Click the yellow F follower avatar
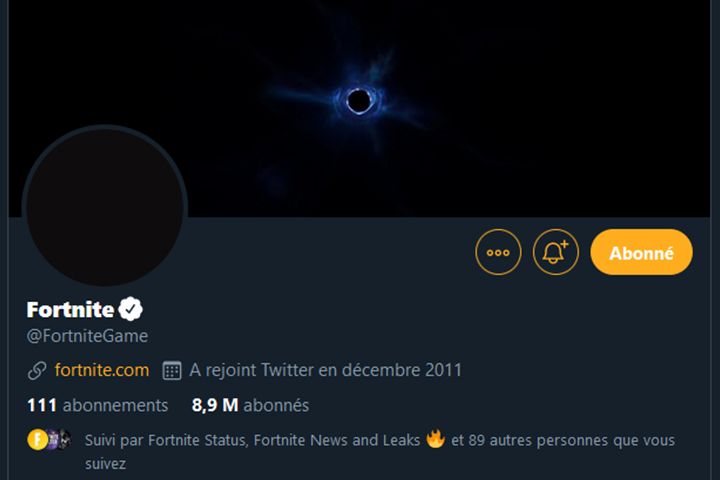The width and height of the screenshot is (720, 480). pos(36,439)
